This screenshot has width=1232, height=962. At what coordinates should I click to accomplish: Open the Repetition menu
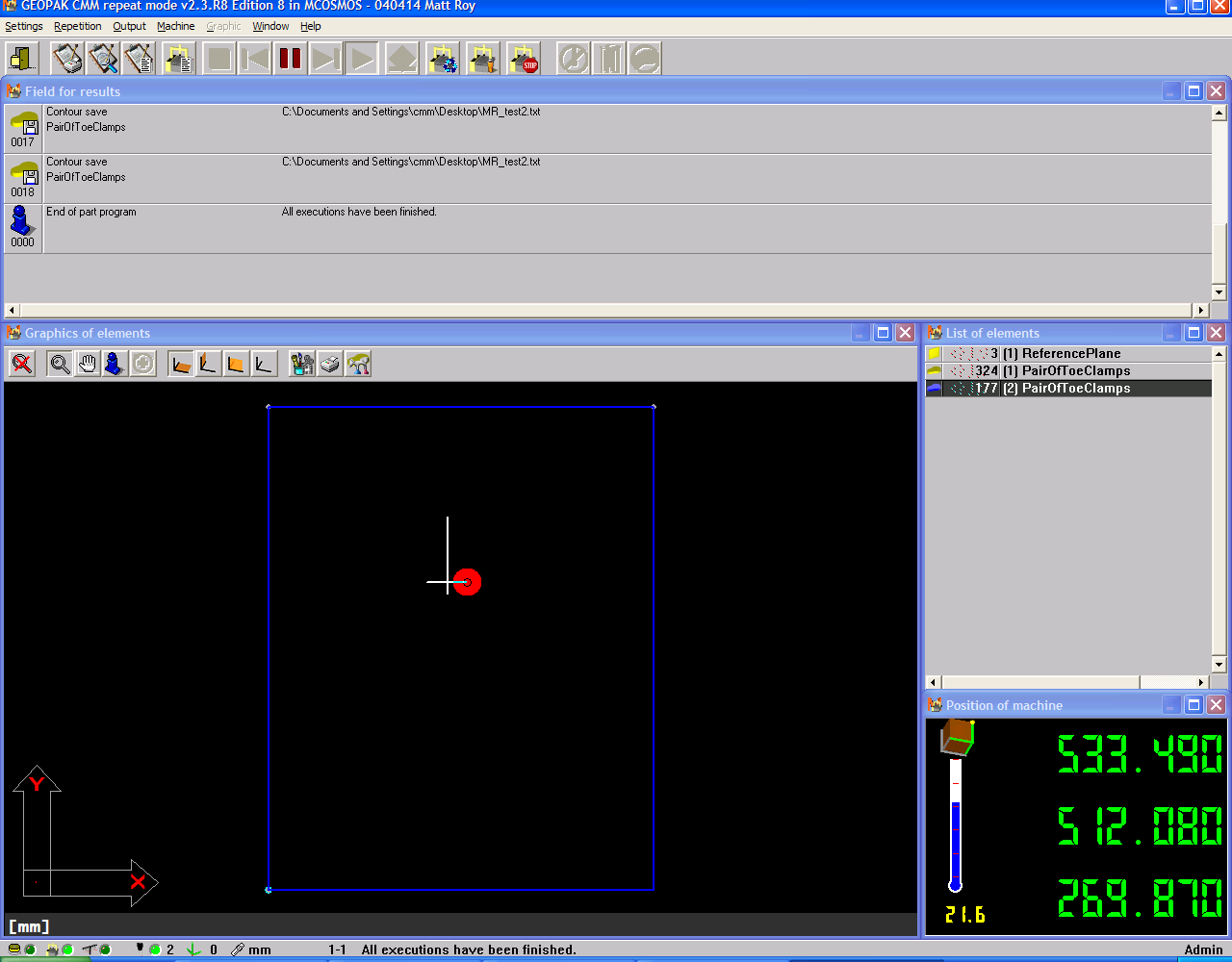tap(78, 26)
